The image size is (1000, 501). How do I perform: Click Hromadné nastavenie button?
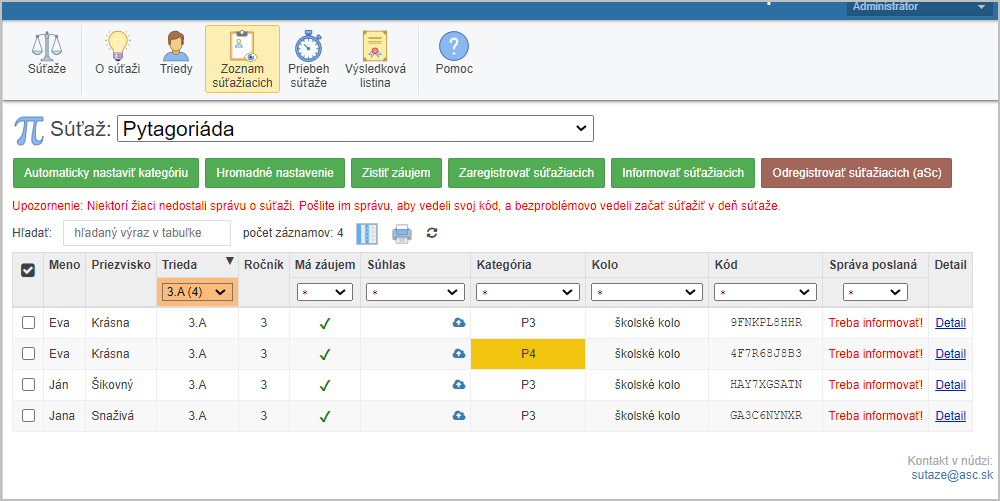275,173
